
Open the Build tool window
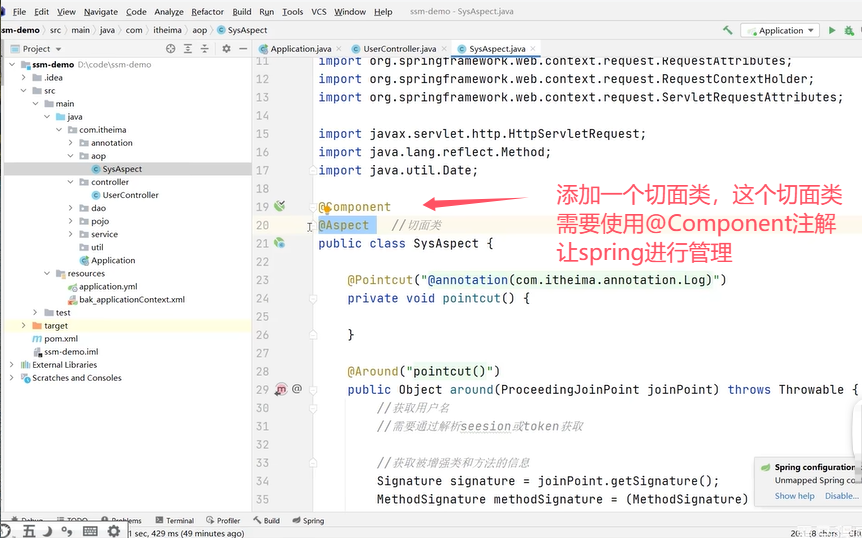tap(267, 520)
